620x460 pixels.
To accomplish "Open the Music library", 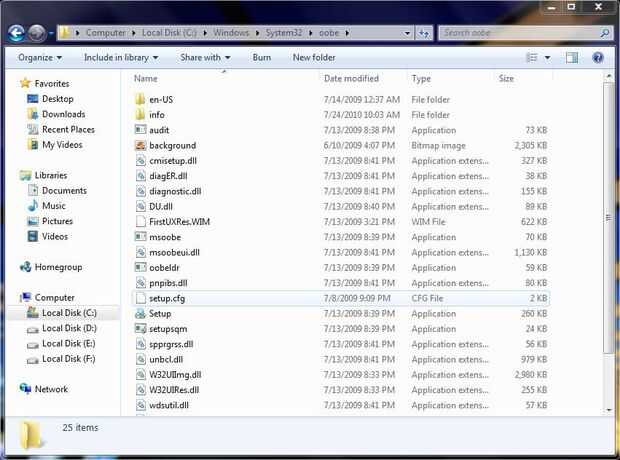I will [54, 206].
